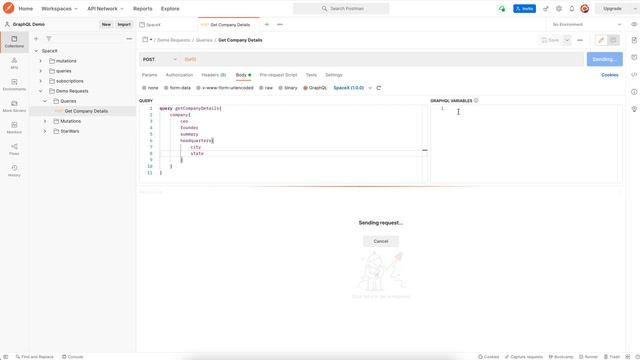Open the POST method dropdown
The width and height of the screenshot is (640, 360).
pyautogui.click(x=159, y=59)
